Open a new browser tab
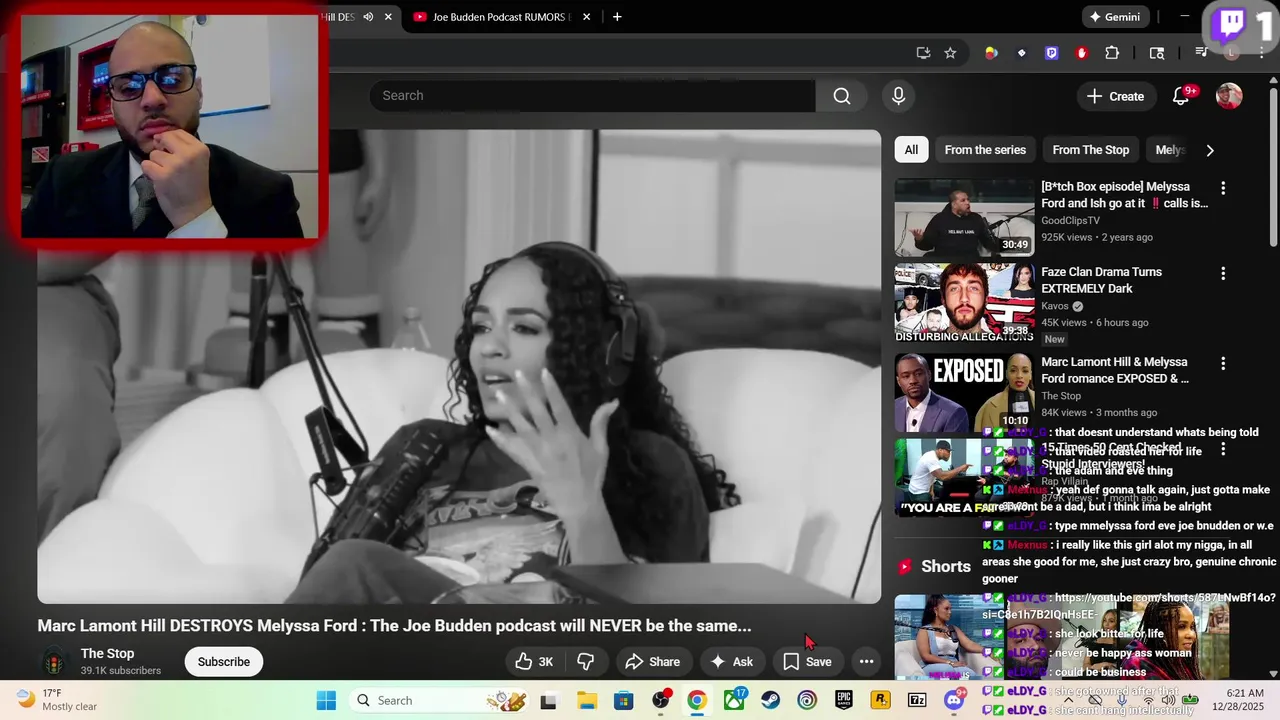This screenshot has height=720, width=1280. pos(617,17)
